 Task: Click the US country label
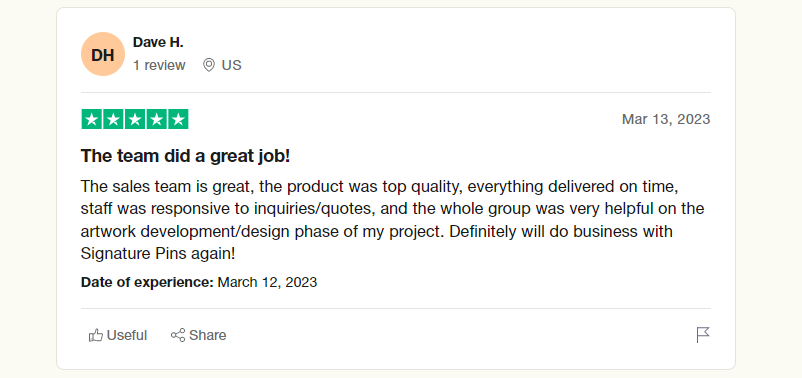(231, 65)
